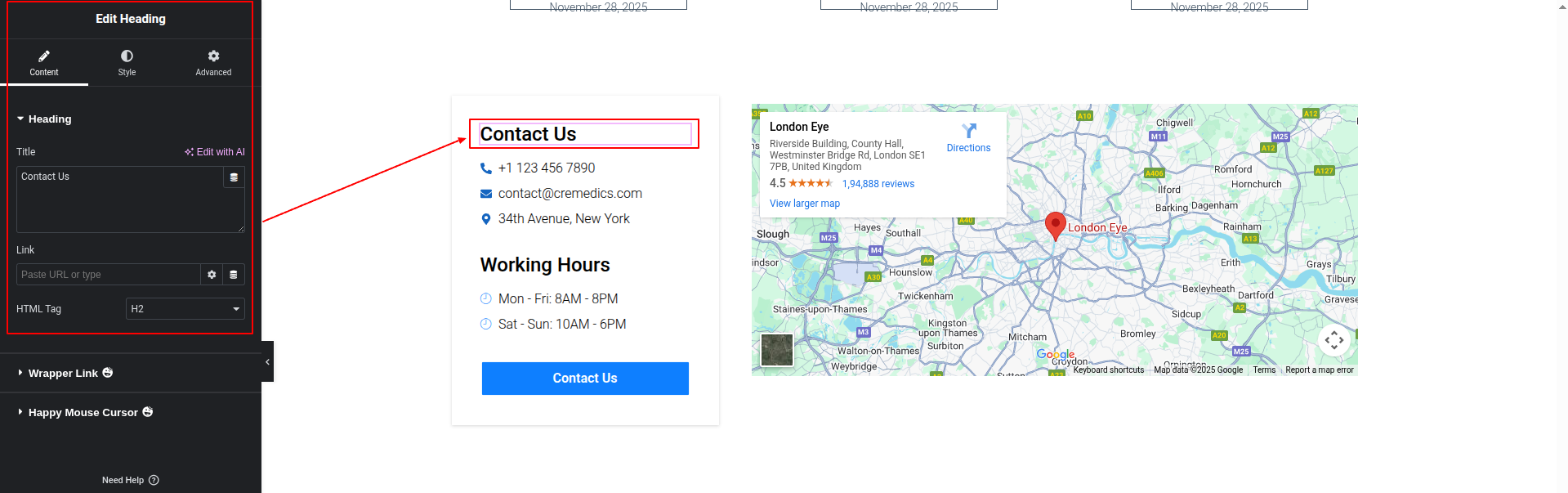Click the Edit with AI link
Viewport: 1568px width, 493px height.
coord(215,152)
